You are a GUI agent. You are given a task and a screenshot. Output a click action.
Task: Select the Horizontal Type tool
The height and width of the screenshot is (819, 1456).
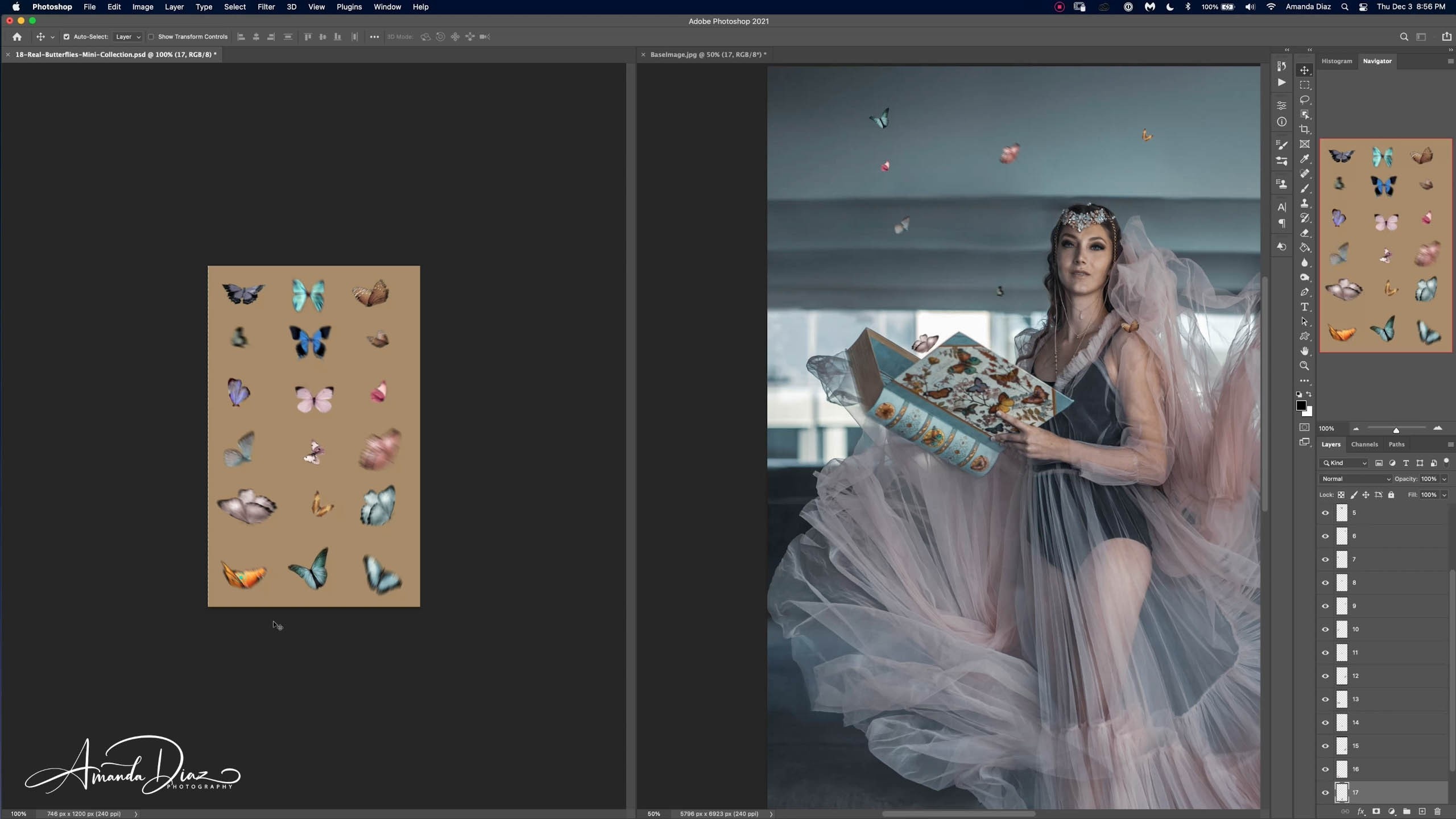[1305, 307]
